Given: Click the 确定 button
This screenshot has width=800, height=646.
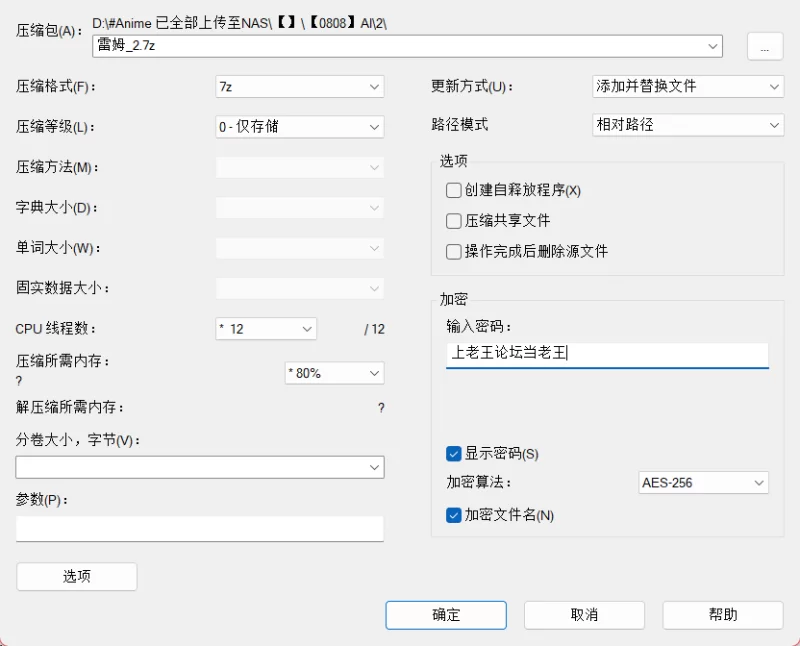Looking at the screenshot, I should point(446,615).
